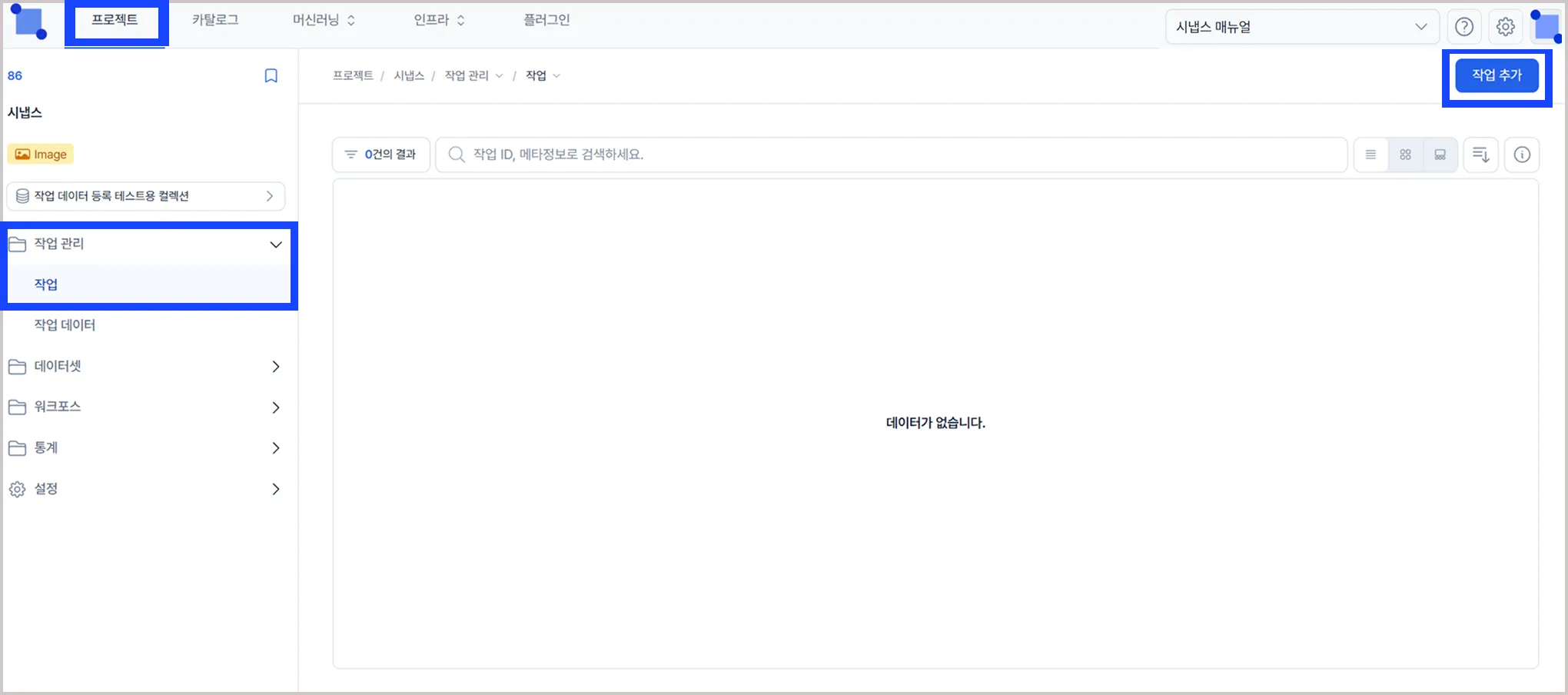The width and height of the screenshot is (1568, 695).
Task: Open the settings gear icon in header
Action: [1505, 27]
